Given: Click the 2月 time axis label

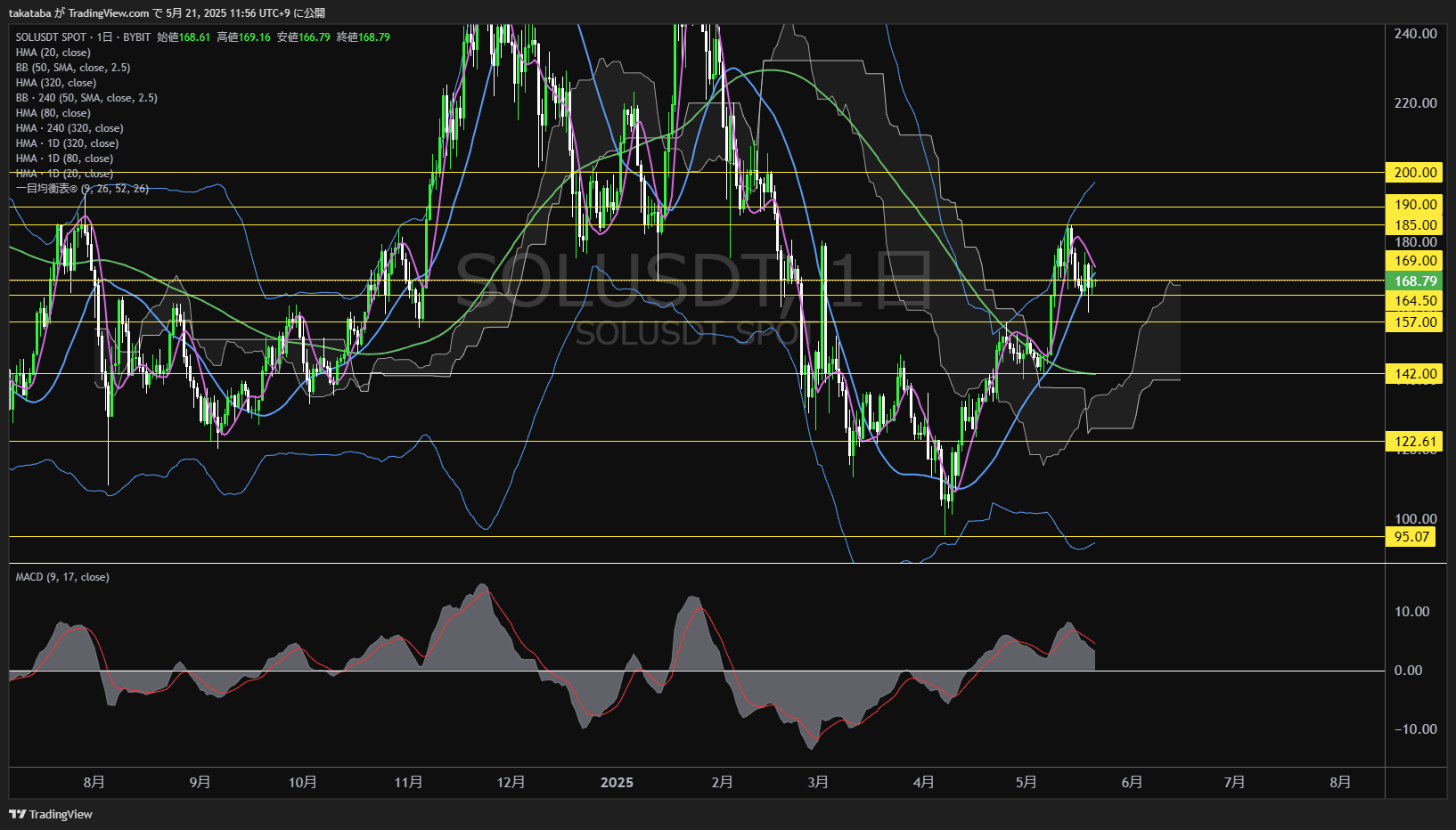Looking at the screenshot, I should [x=722, y=782].
